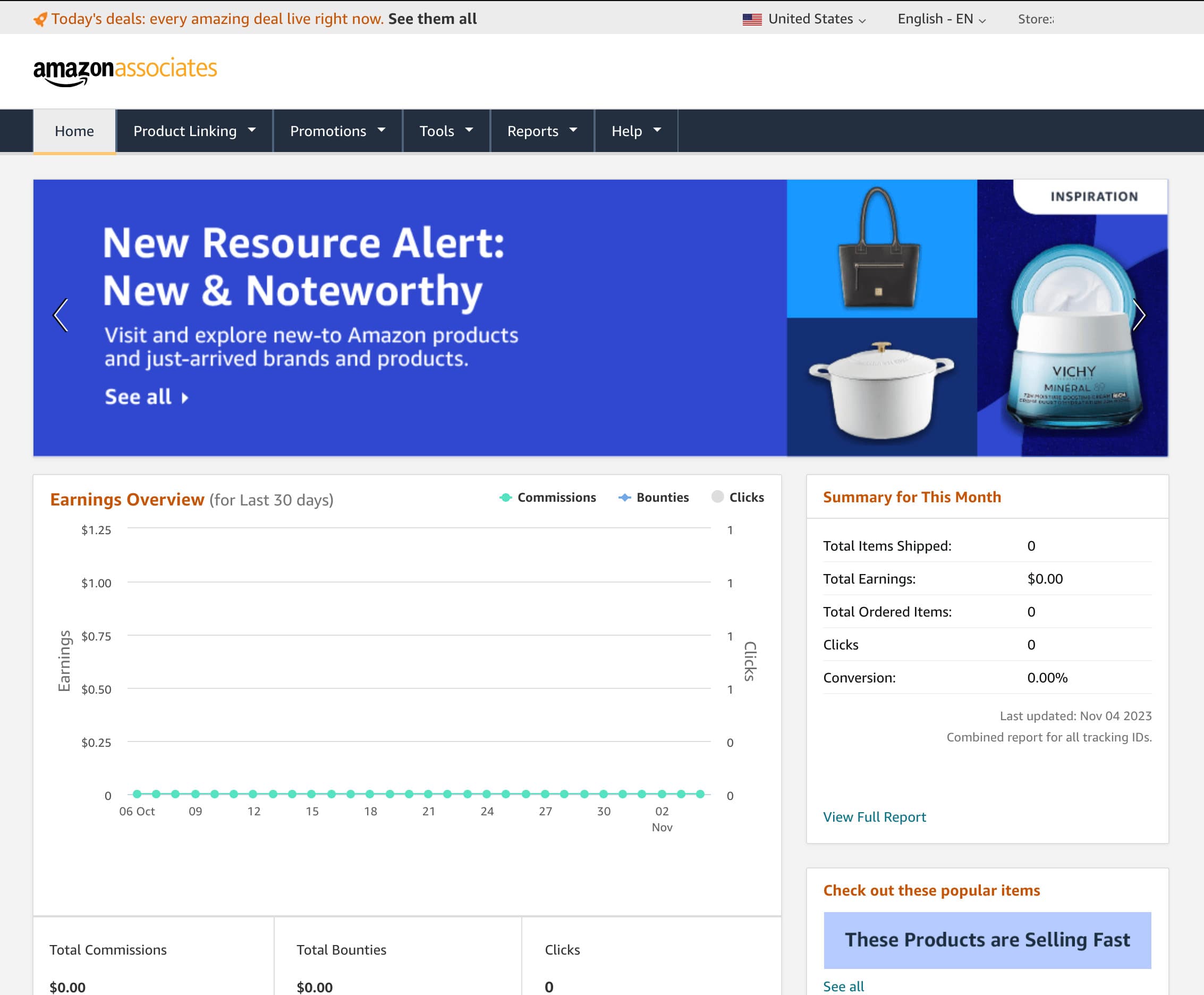Expand the Tools dropdown menu
This screenshot has height=995, width=1204.
click(x=447, y=130)
